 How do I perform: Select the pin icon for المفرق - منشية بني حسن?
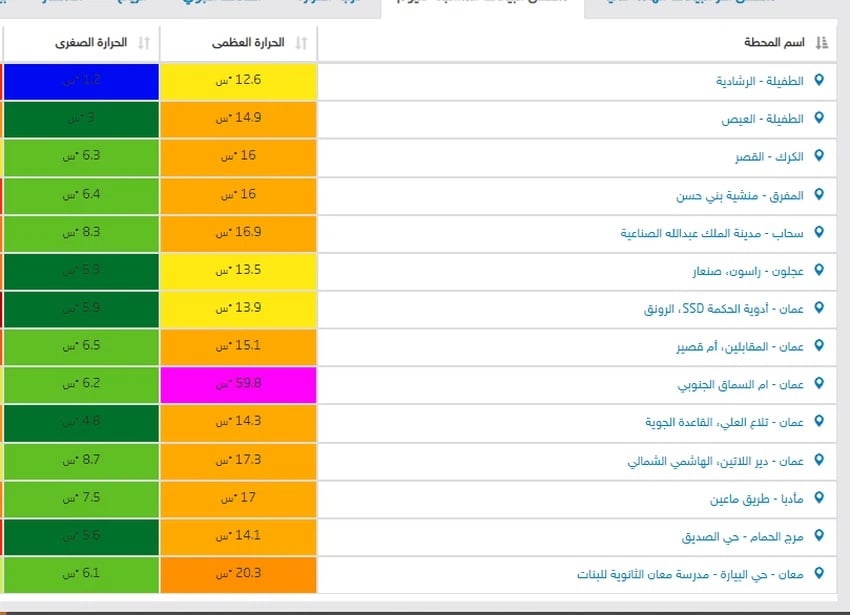coord(820,195)
